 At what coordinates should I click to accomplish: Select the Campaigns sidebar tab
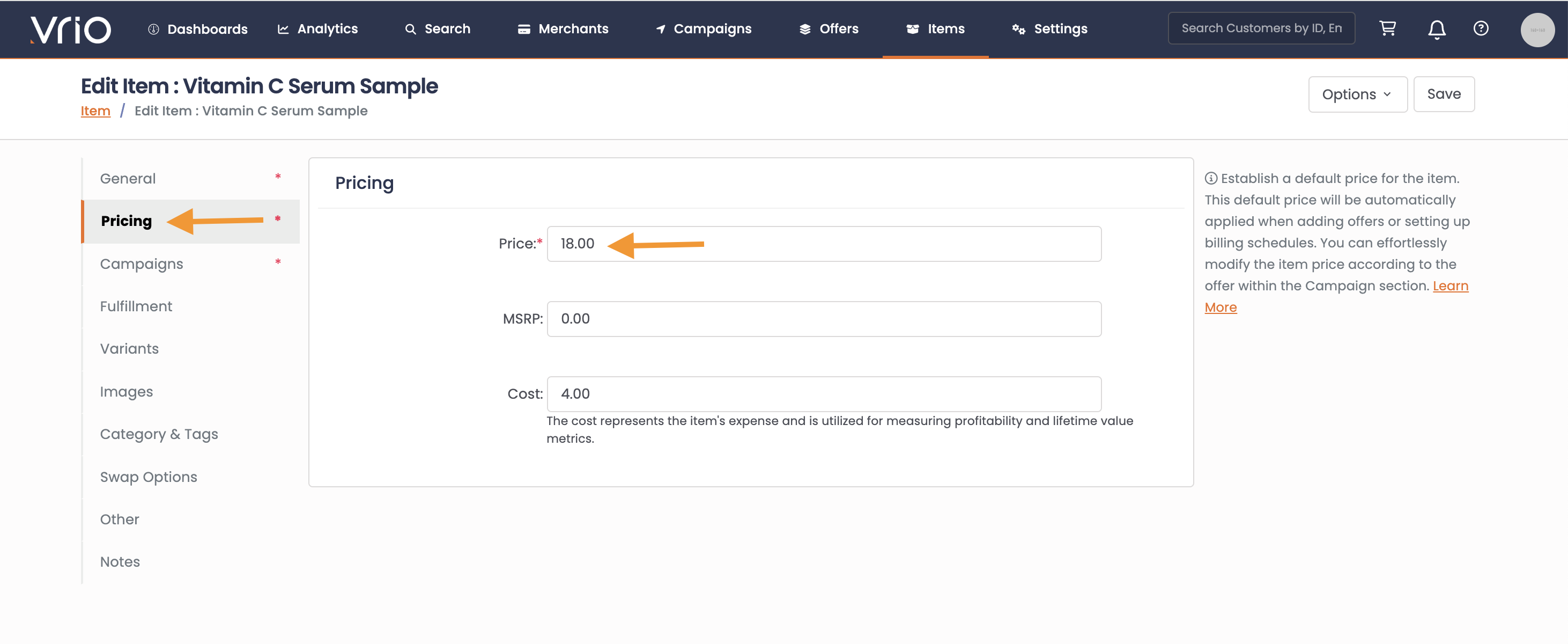click(x=190, y=264)
